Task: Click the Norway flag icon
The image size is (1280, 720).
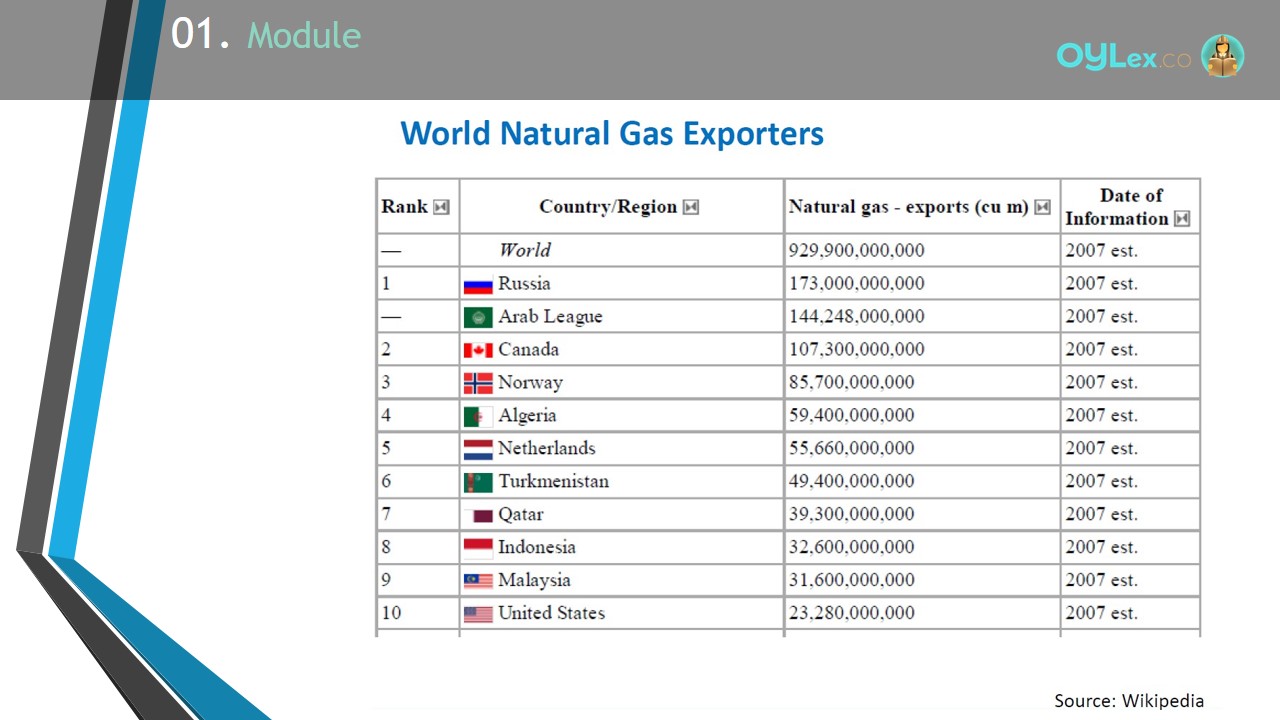Action: click(478, 383)
